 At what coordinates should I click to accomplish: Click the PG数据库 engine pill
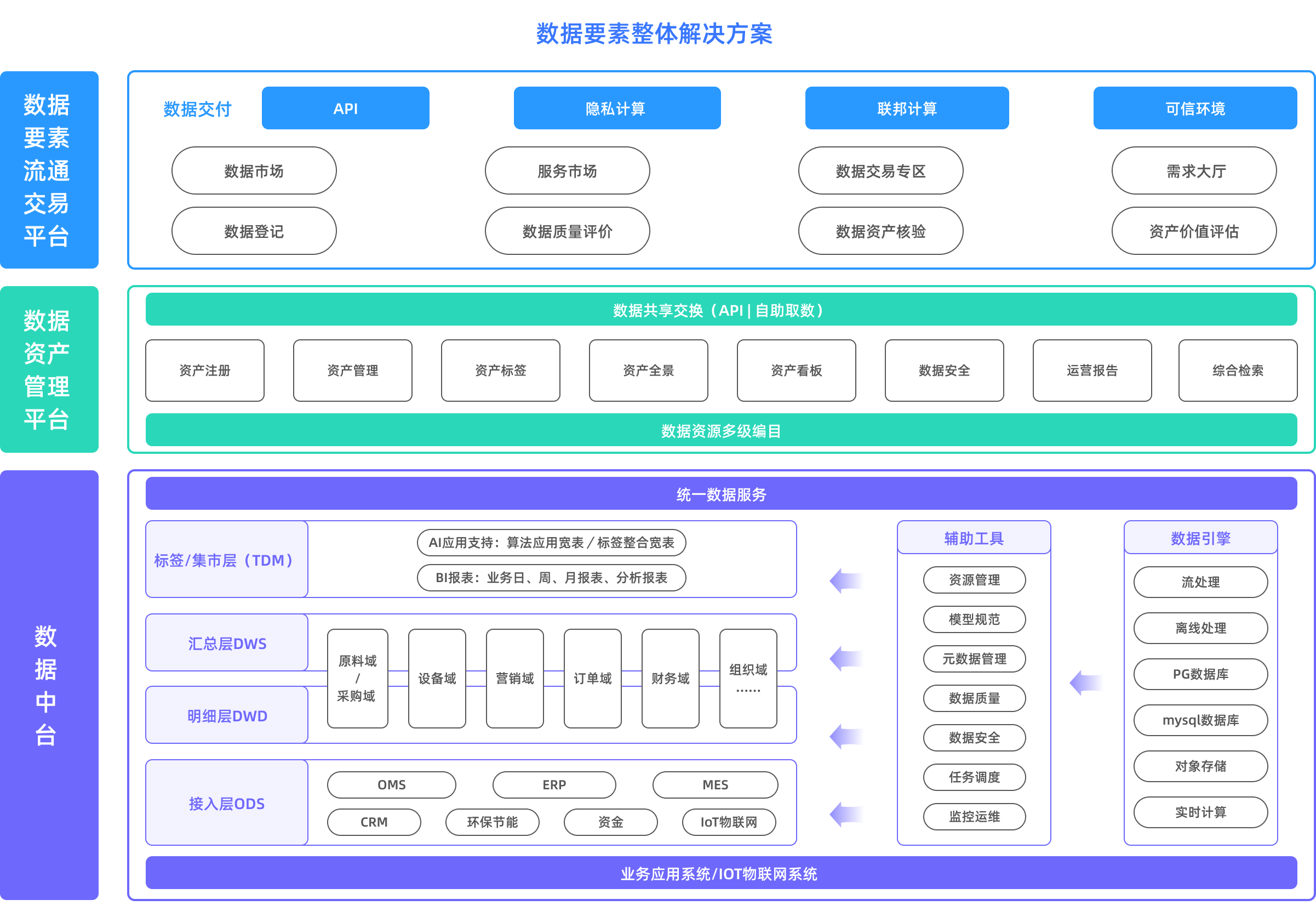click(x=1200, y=674)
